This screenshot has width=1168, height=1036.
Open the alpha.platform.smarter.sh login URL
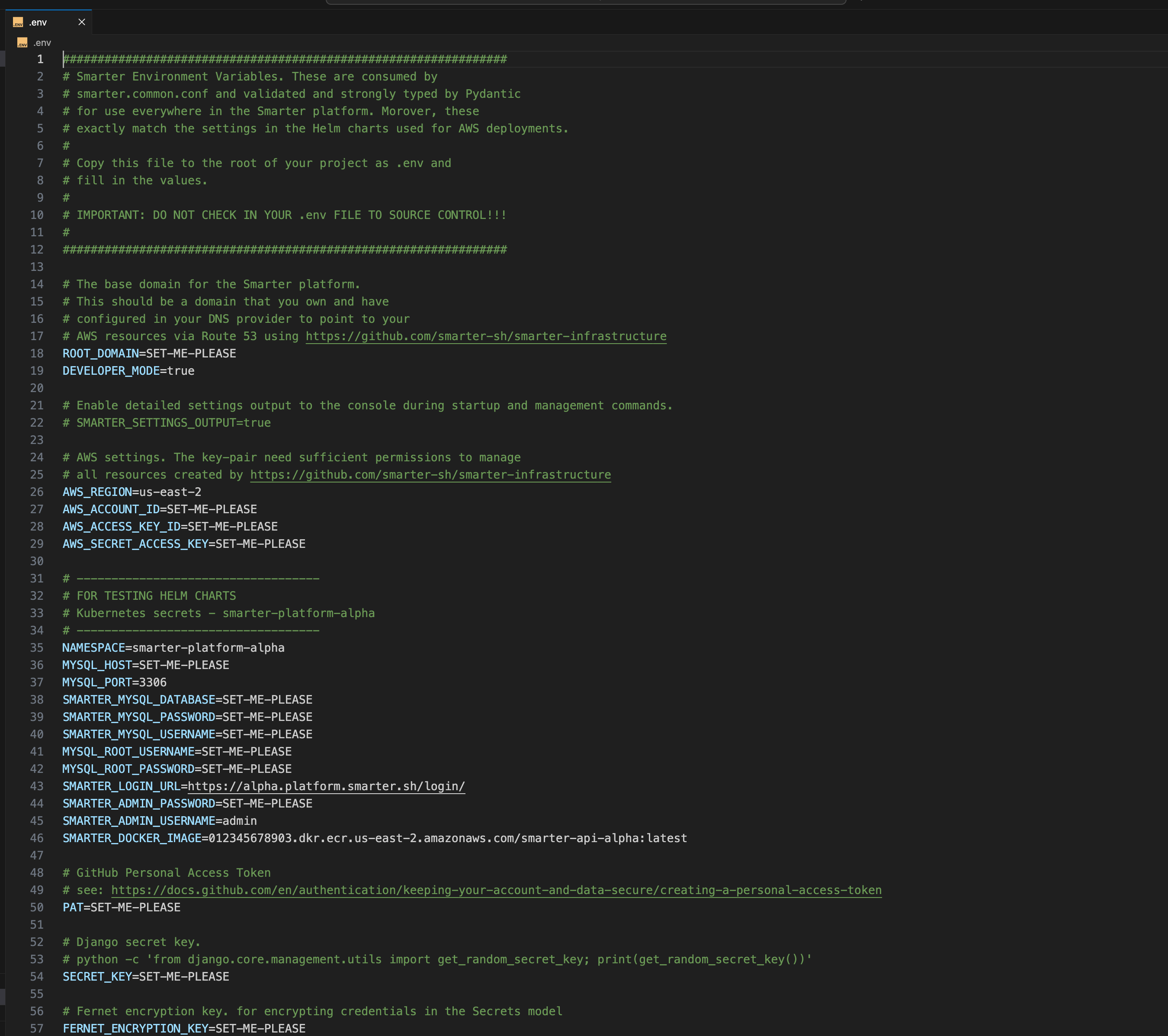(x=326, y=786)
